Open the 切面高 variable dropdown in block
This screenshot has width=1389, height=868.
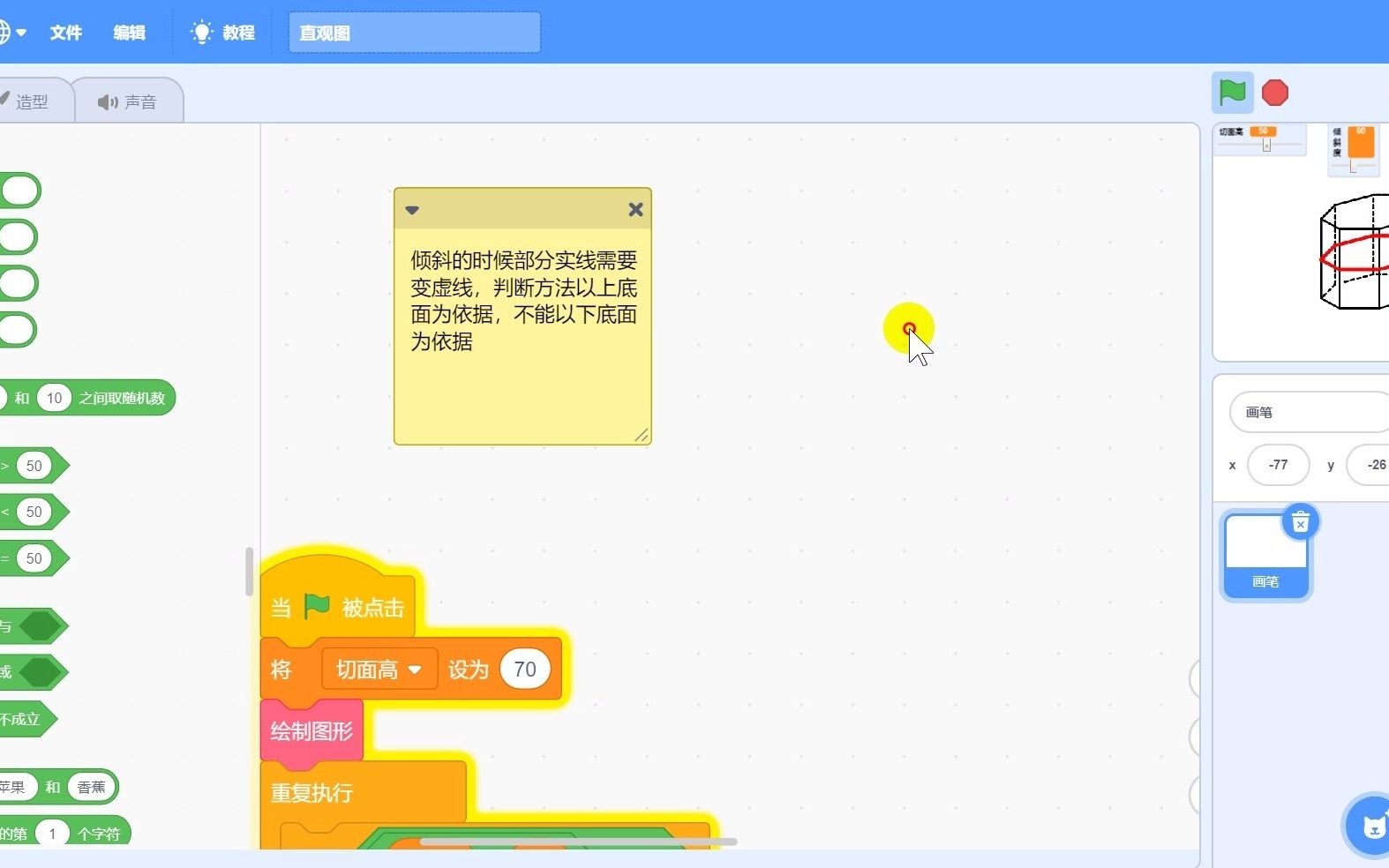pyautogui.click(x=379, y=670)
